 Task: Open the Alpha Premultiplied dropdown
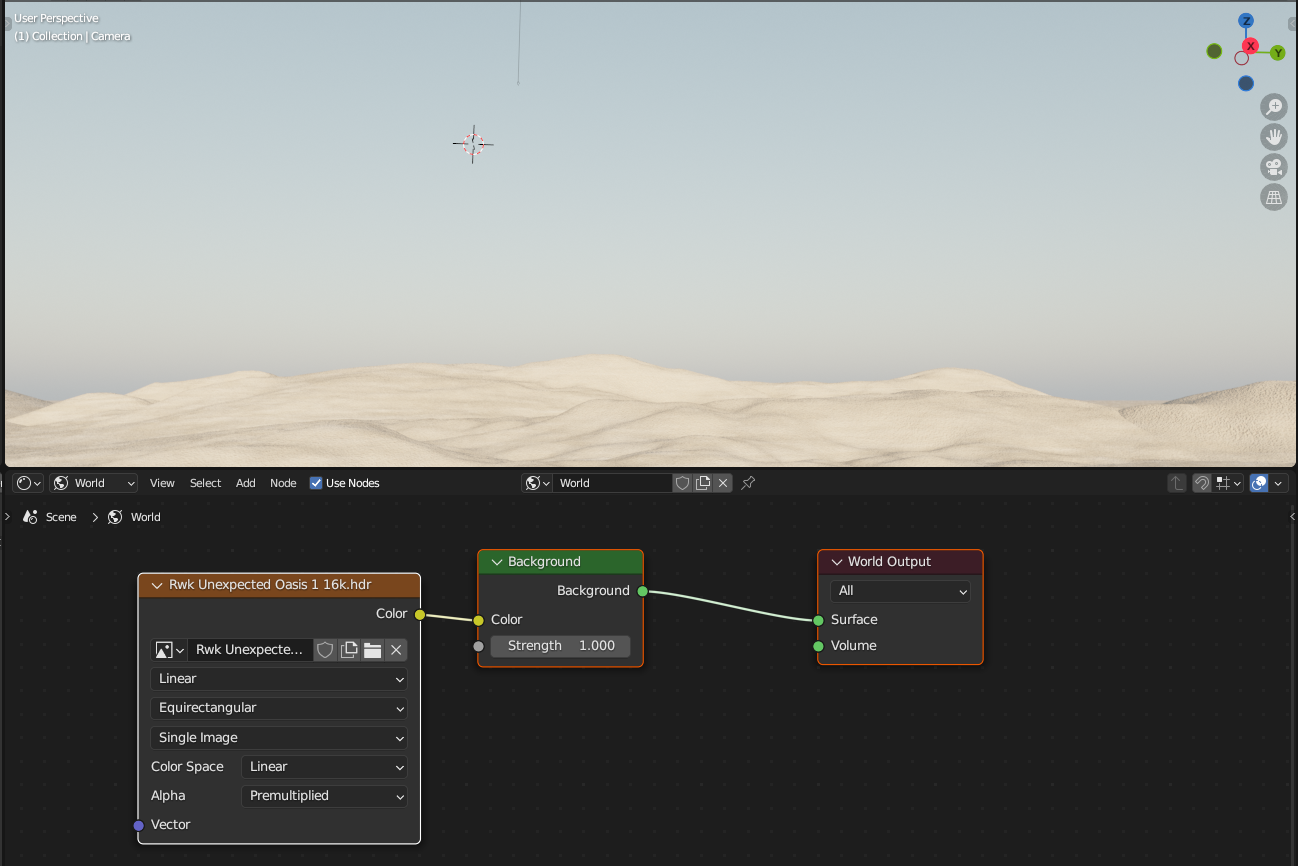coord(324,796)
